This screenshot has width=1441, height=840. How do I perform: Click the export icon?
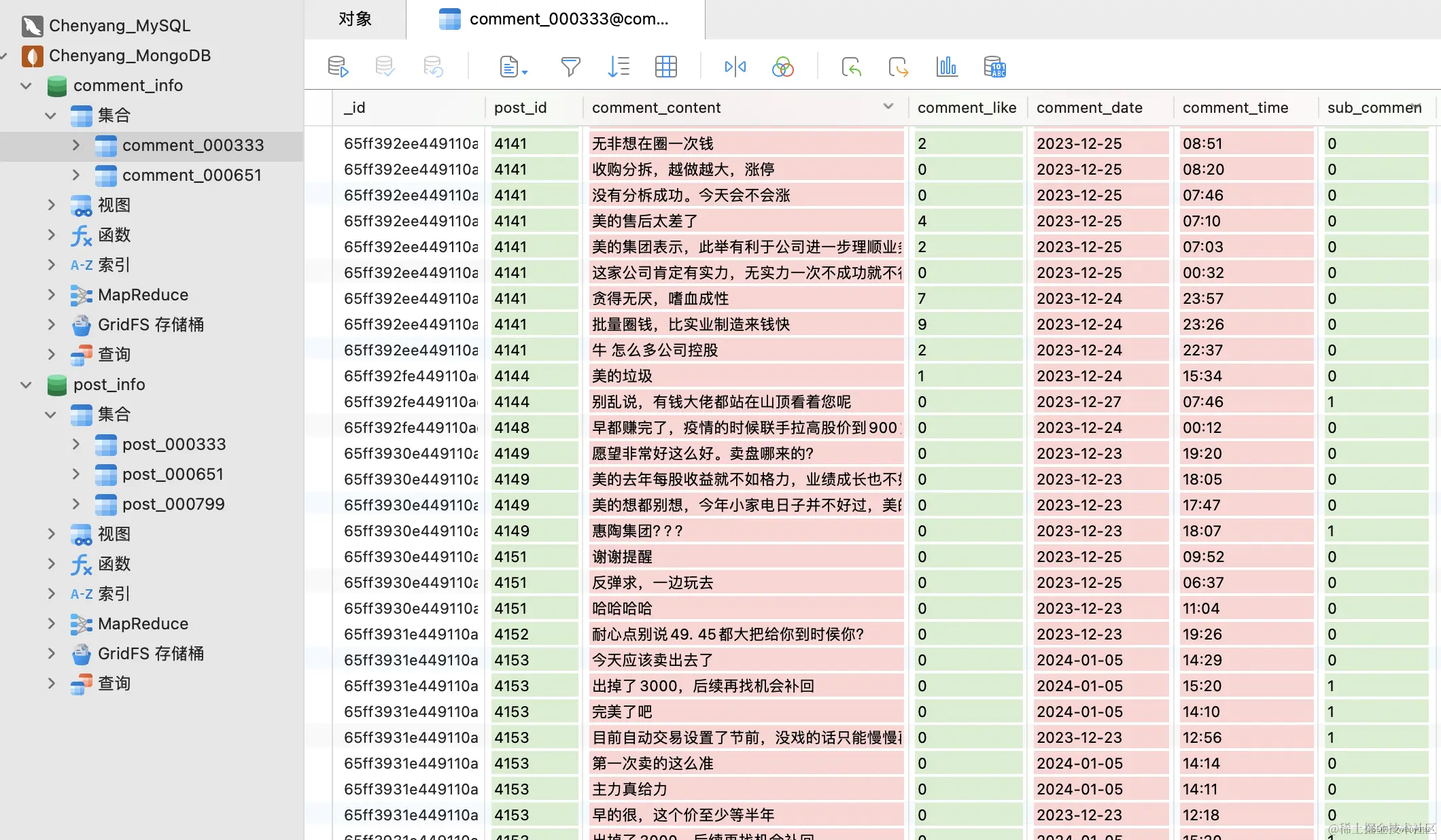[x=899, y=67]
